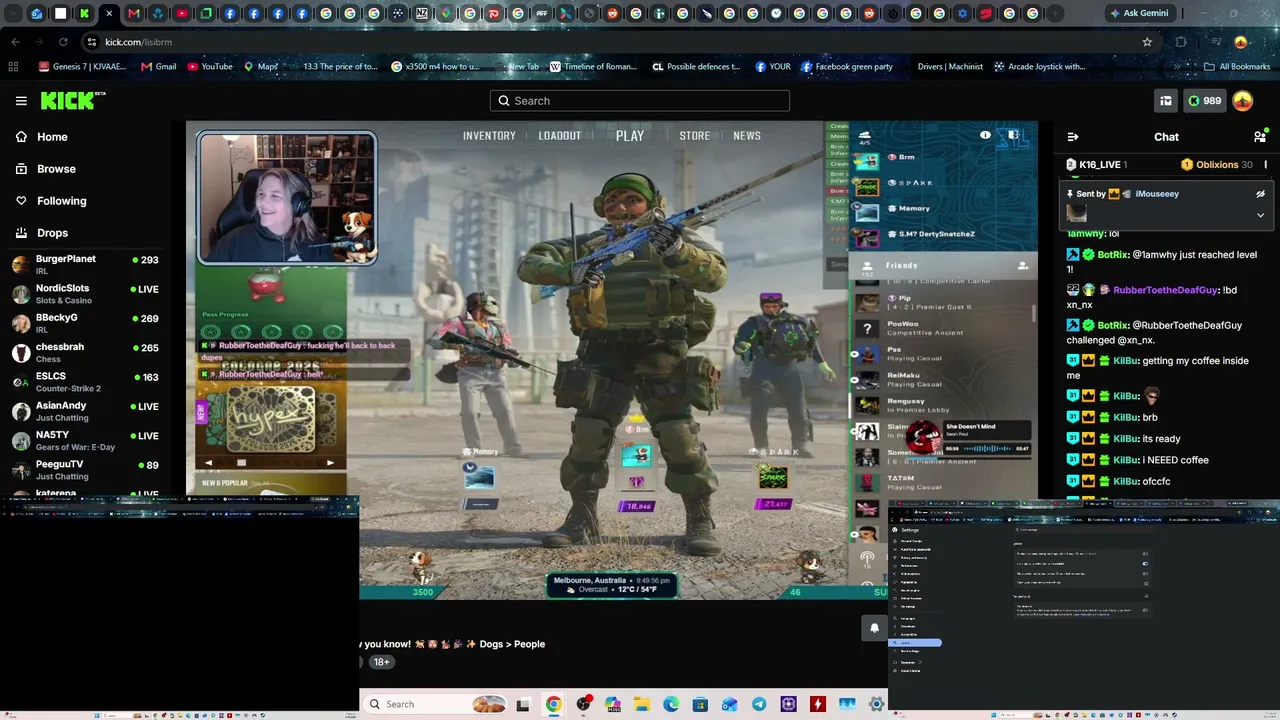Screen dimensions: 1280x720
Task: Open the Ask Gemini button
Action: (1139, 14)
